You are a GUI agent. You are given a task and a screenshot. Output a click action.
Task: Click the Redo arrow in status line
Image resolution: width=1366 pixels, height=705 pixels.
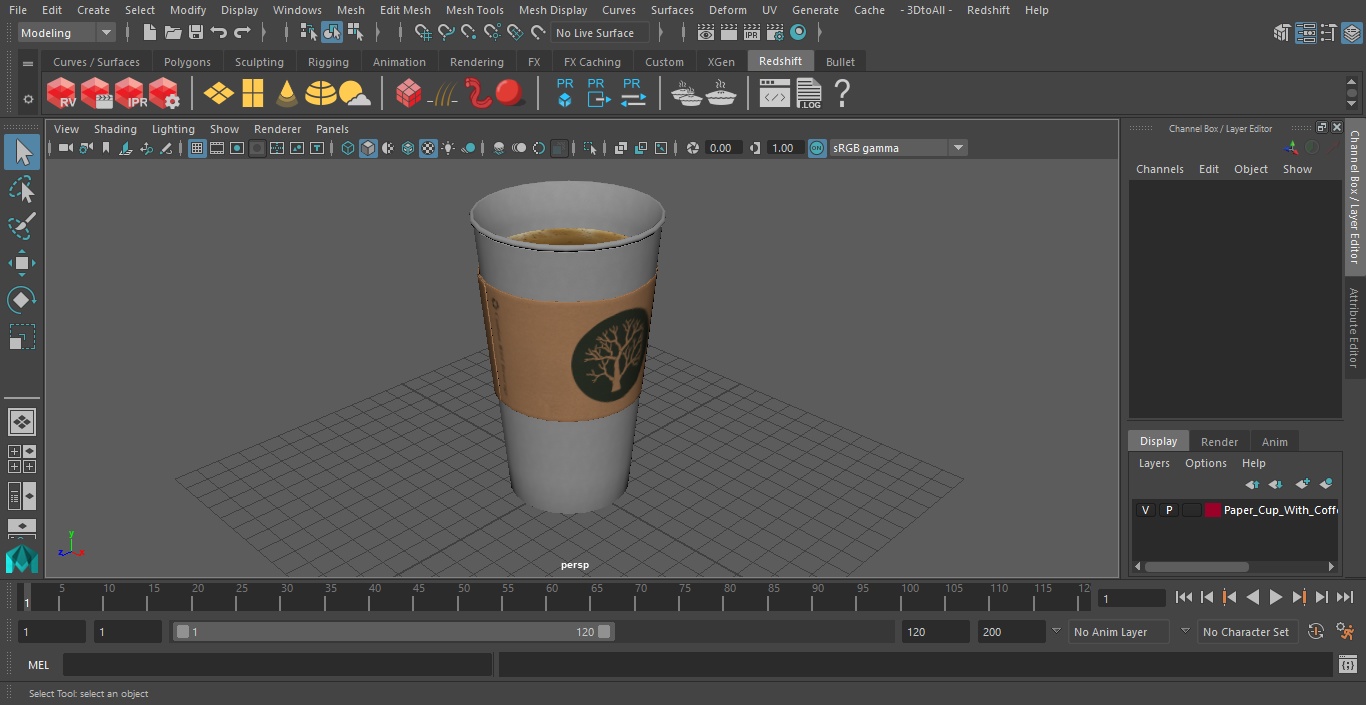[242, 33]
